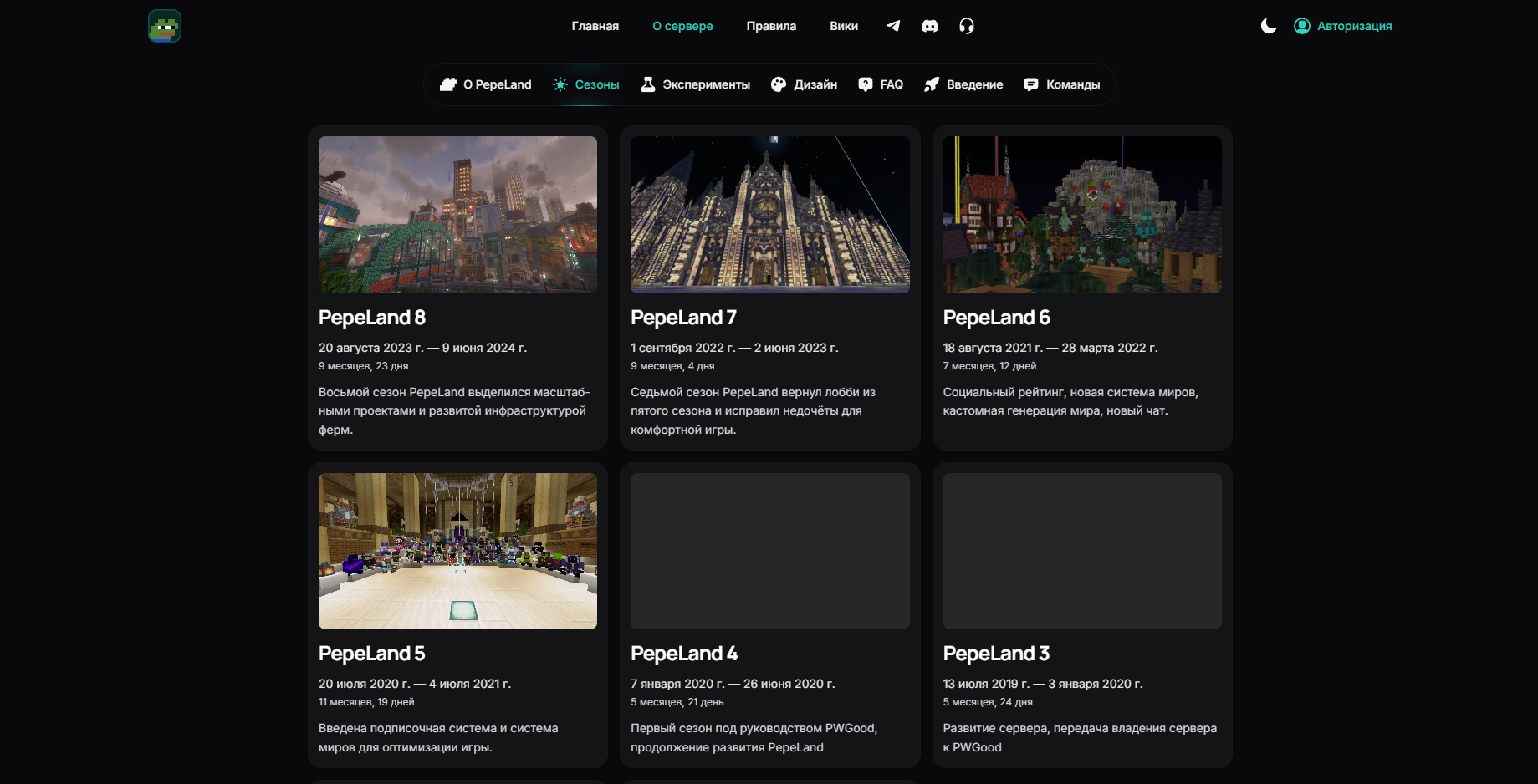Toggle the dark mode moon icon
This screenshot has height=784, width=1538.
click(1269, 26)
